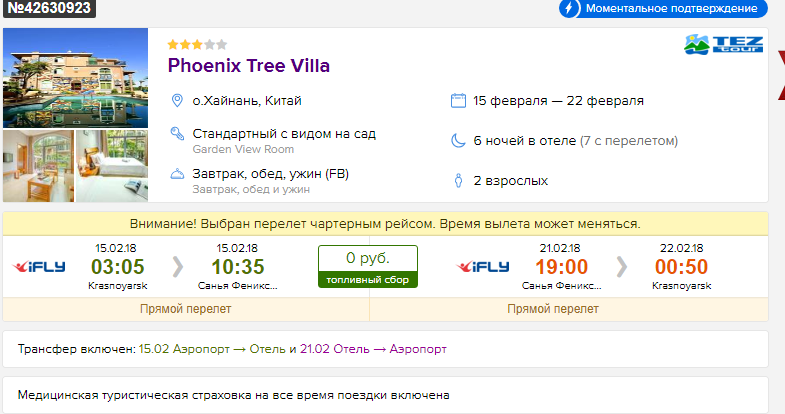Click the TEZ tour operator logo
The image size is (785, 414).
click(x=723, y=44)
